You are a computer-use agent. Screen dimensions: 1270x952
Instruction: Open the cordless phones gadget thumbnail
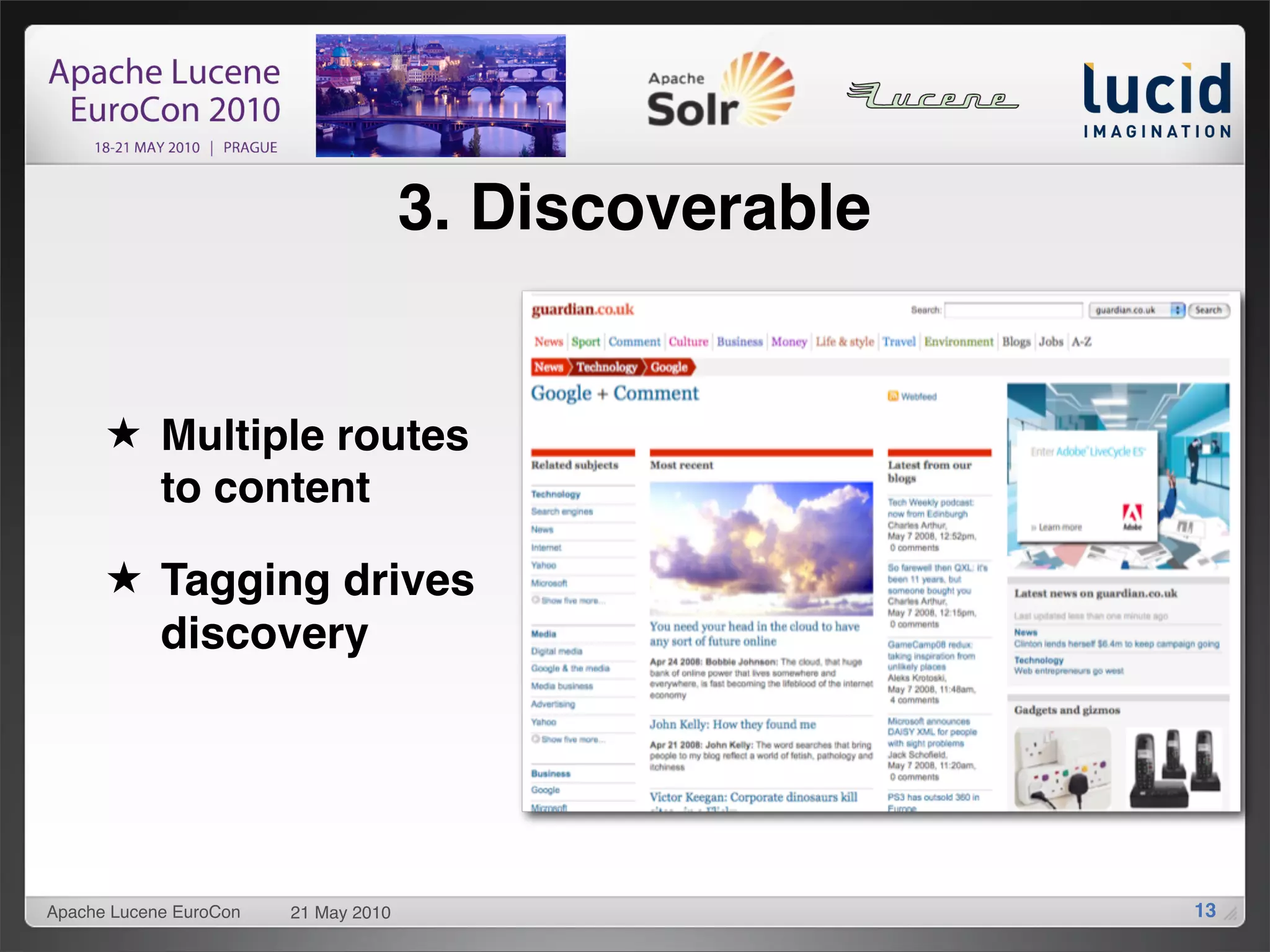pyautogui.click(x=1175, y=769)
